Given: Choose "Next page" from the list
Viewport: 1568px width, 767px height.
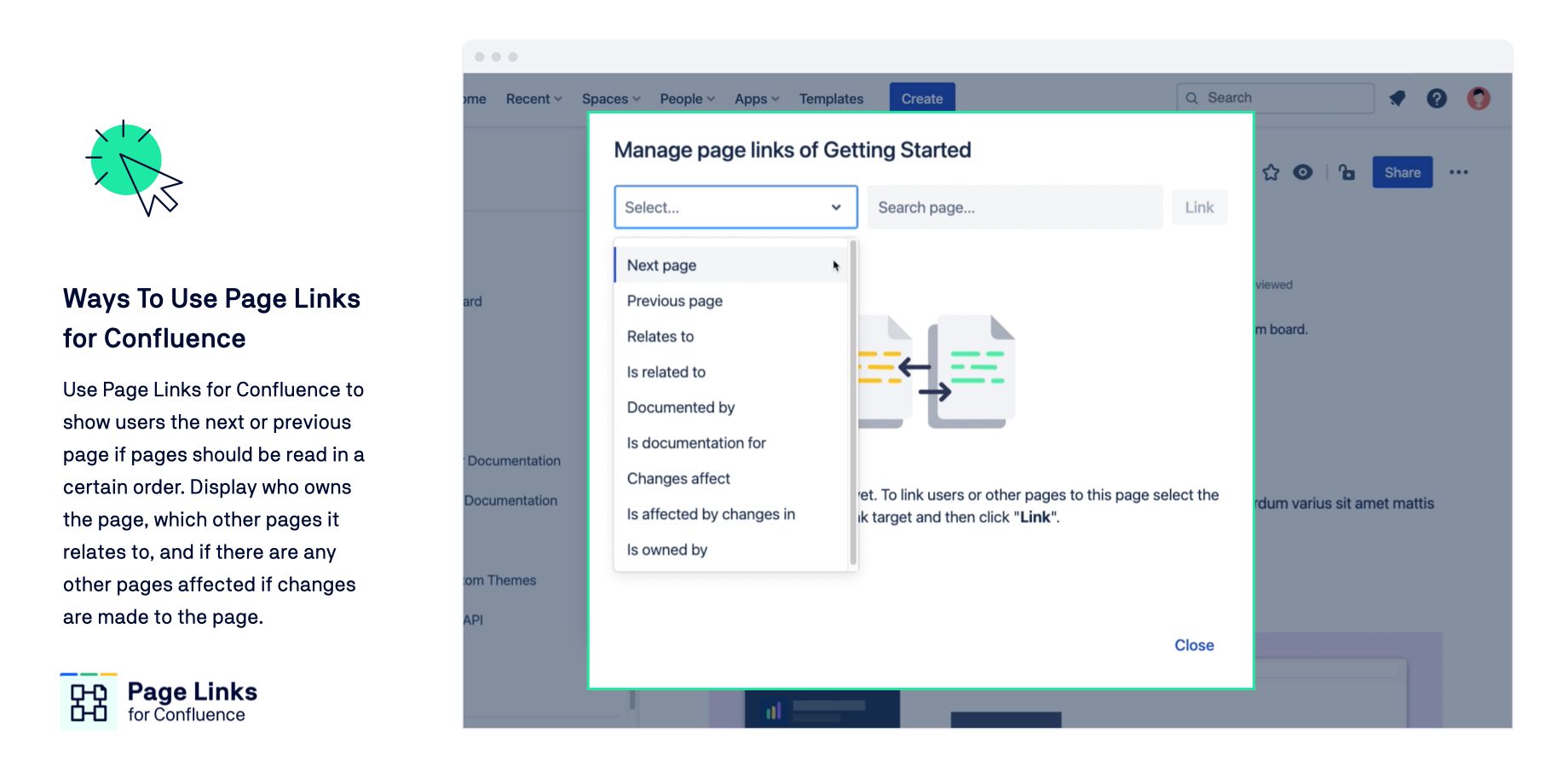Looking at the screenshot, I should [x=731, y=265].
